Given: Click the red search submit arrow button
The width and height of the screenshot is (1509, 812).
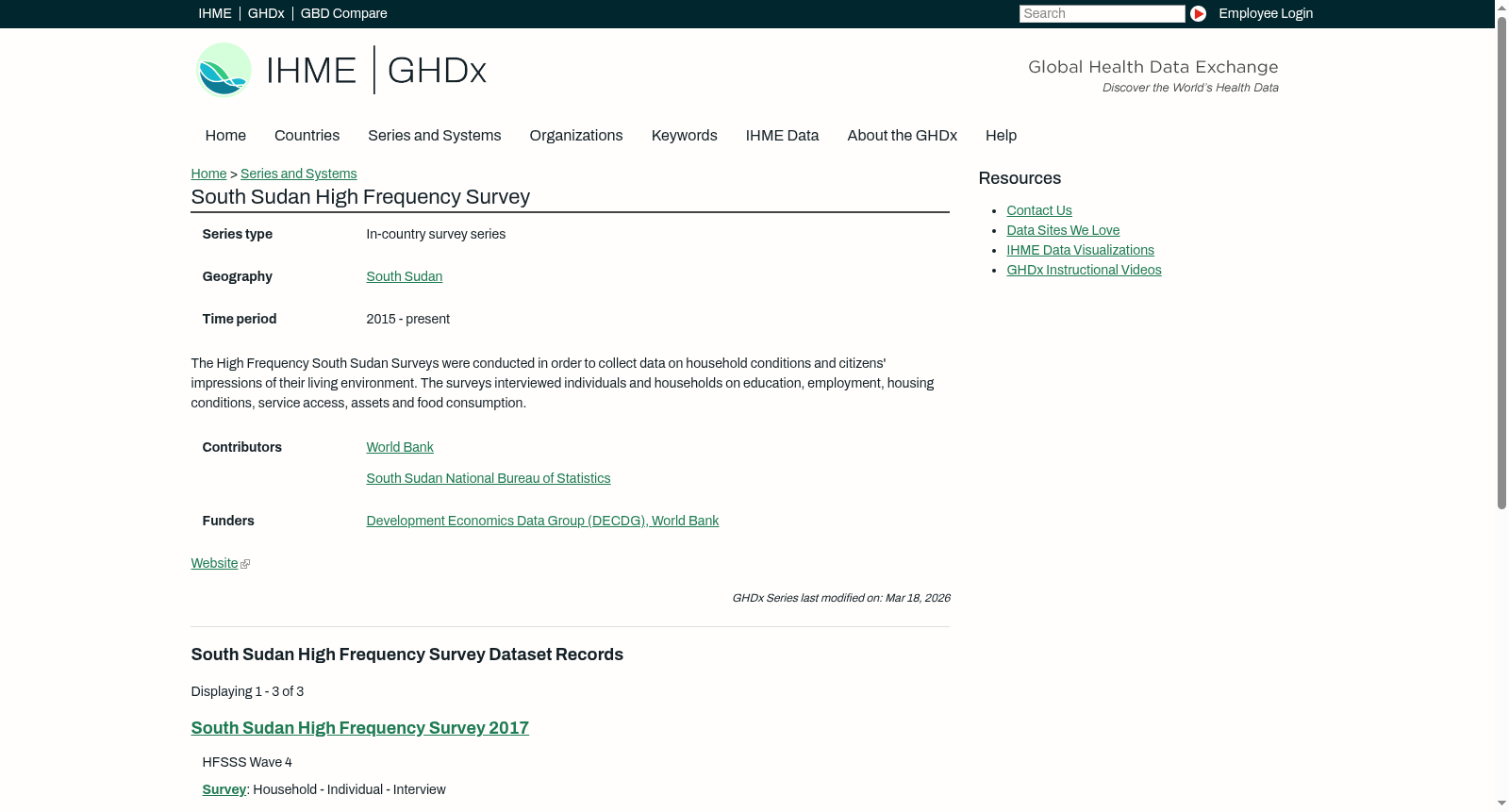Looking at the screenshot, I should click(x=1198, y=13).
